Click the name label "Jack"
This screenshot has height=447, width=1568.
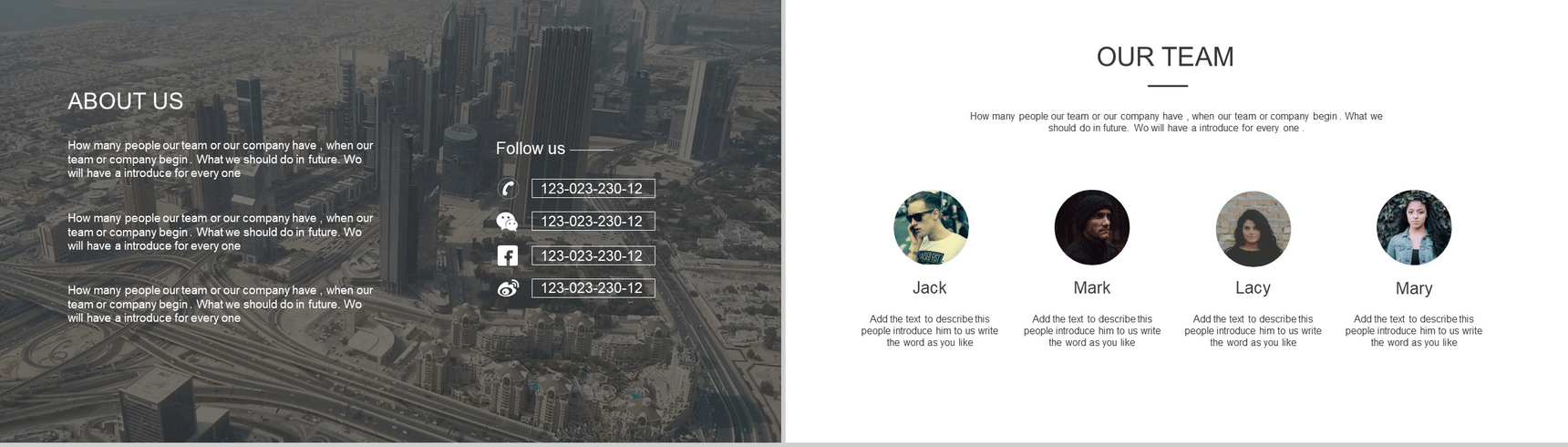pos(930,288)
